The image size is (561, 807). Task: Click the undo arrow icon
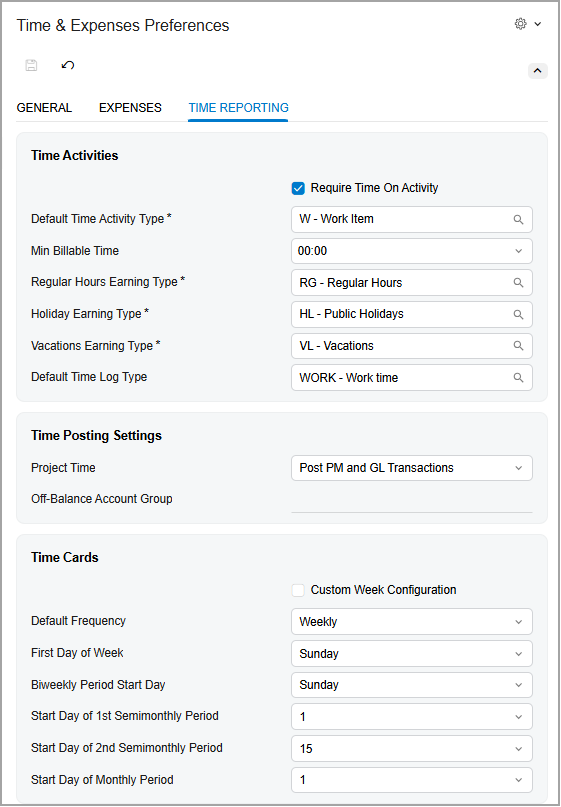click(67, 65)
